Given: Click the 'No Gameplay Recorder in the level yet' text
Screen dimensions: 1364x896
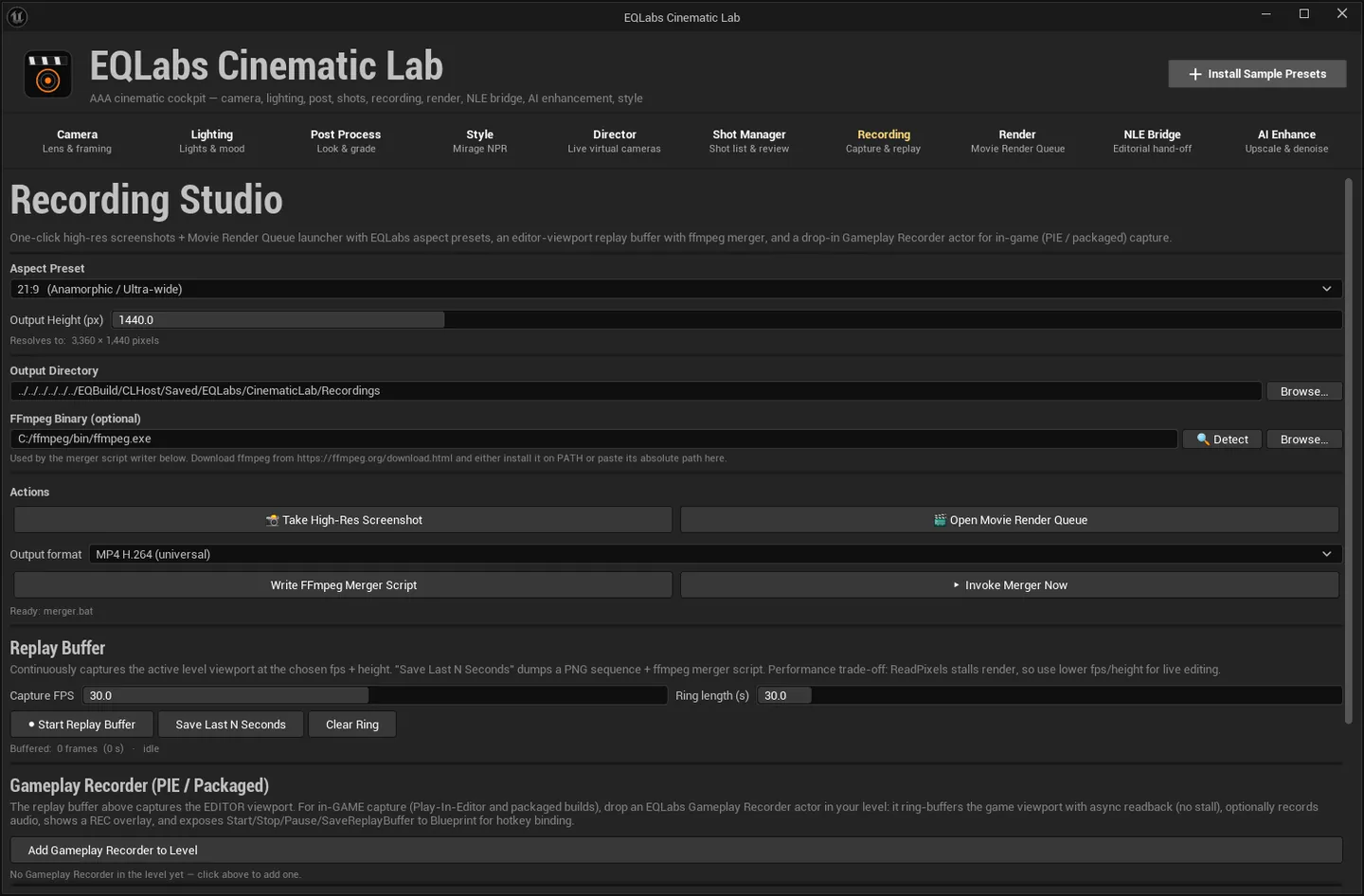Looking at the screenshot, I should click(155, 875).
